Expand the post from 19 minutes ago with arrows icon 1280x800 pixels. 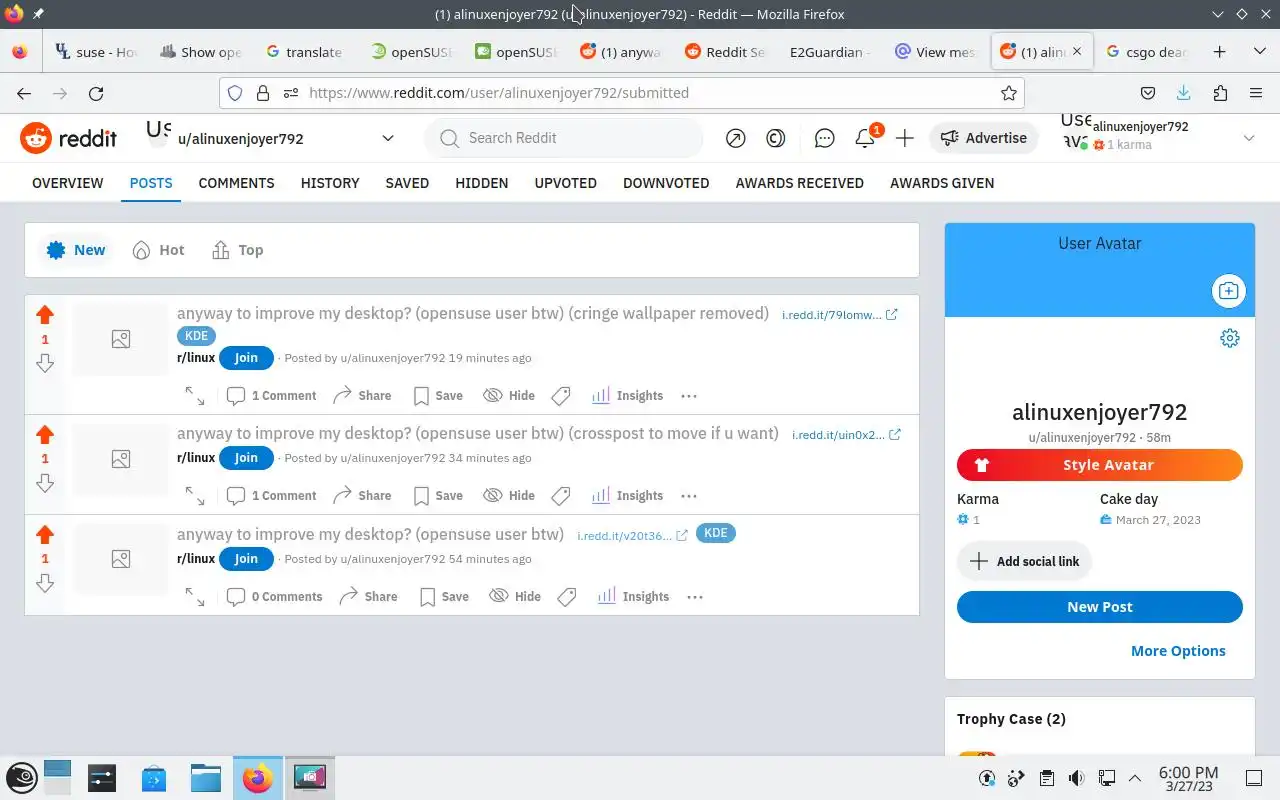tap(195, 396)
